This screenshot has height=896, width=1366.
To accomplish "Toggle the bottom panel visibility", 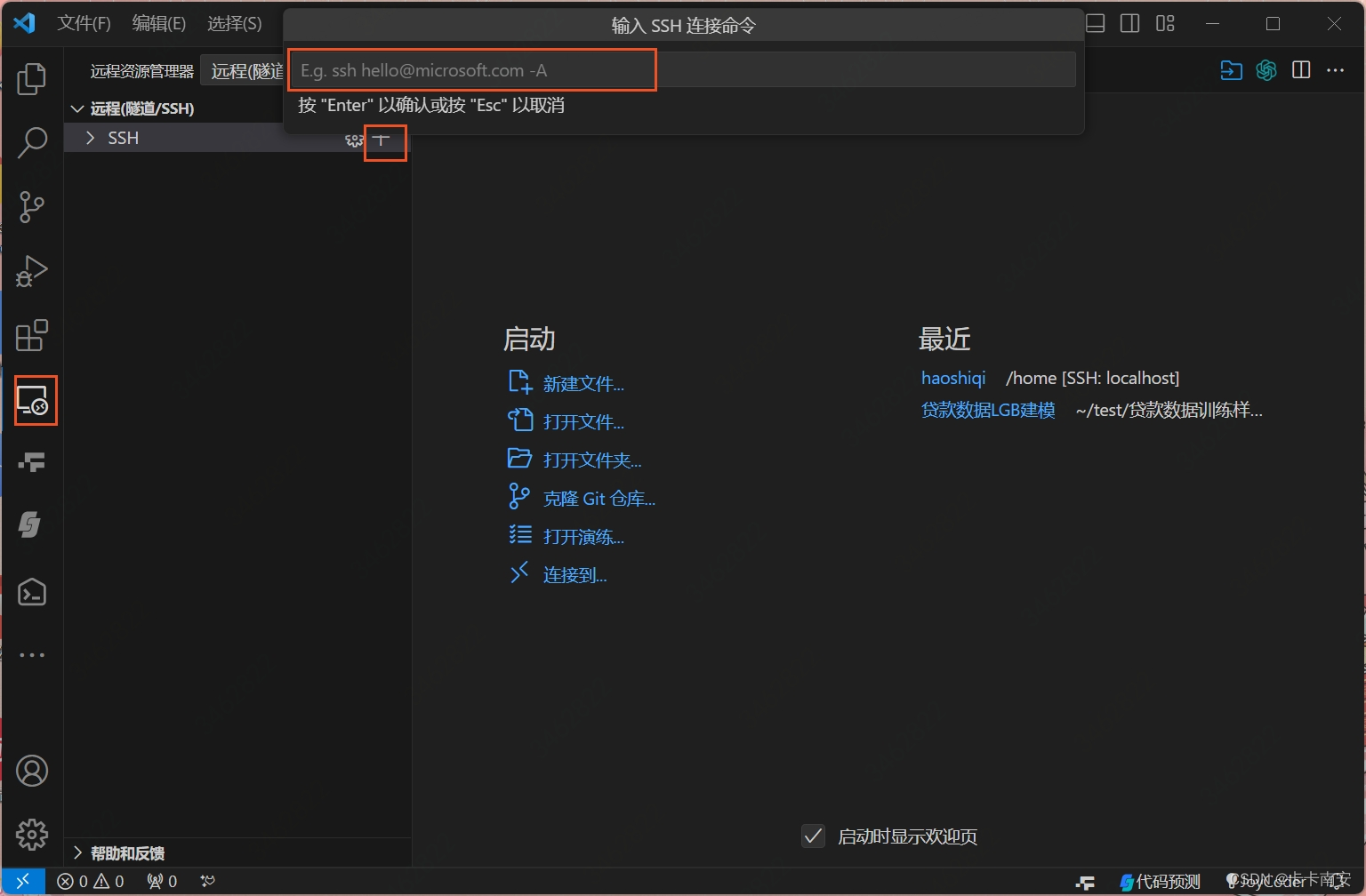I will [1096, 23].
